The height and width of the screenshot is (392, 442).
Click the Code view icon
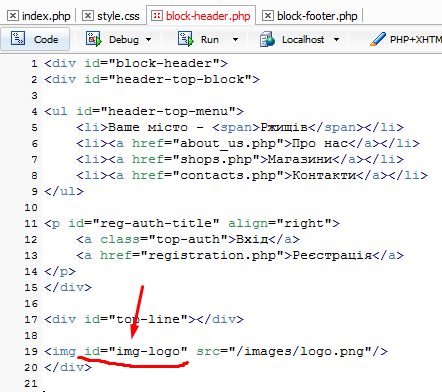coord(18,39)
